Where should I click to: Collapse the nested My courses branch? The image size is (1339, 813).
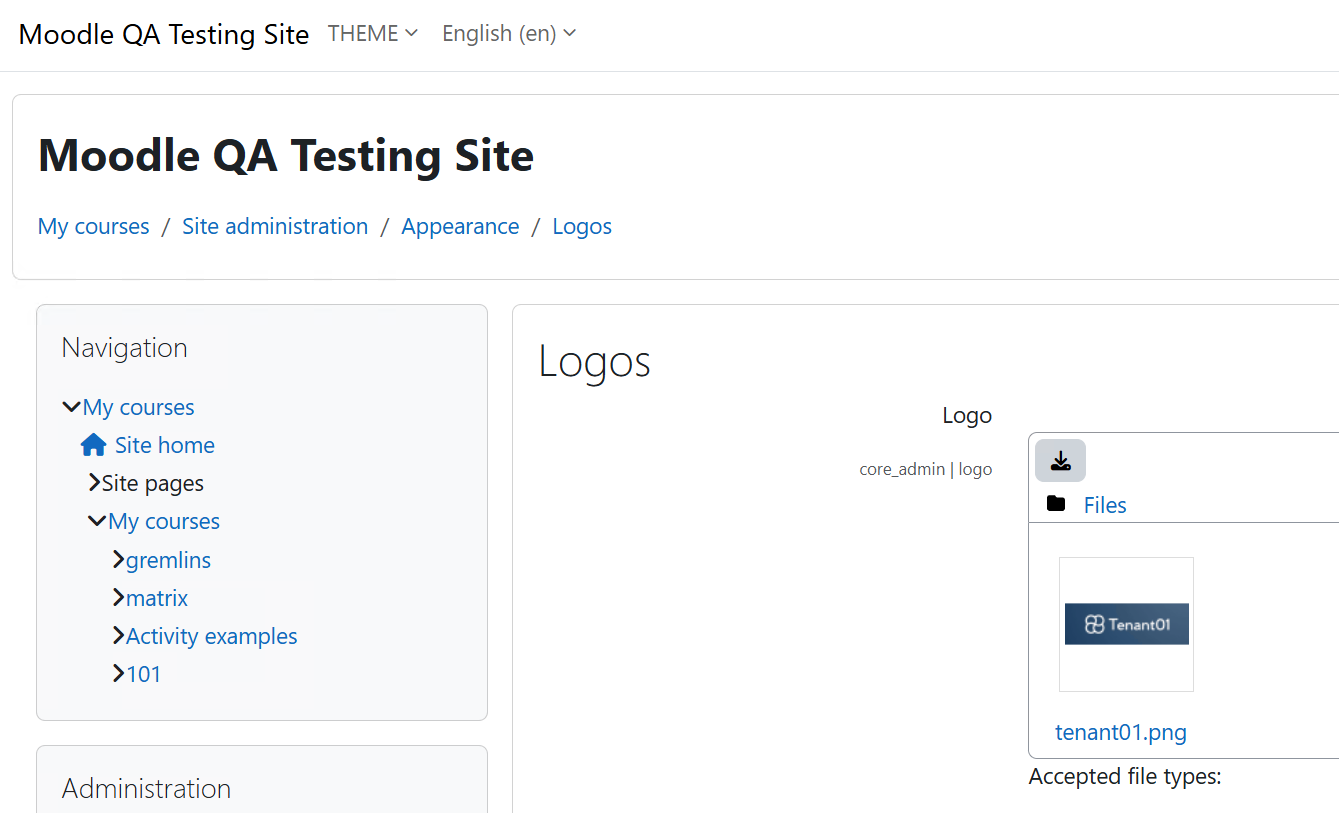(x=97, y=521)
